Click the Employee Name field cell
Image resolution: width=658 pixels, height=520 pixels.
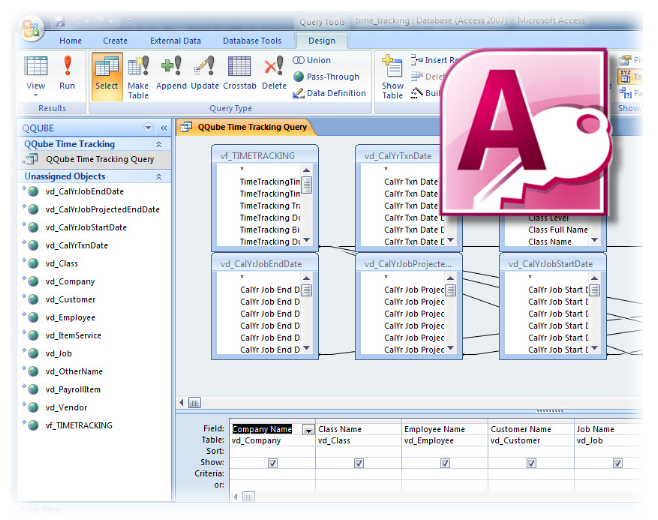pos(444,429)
